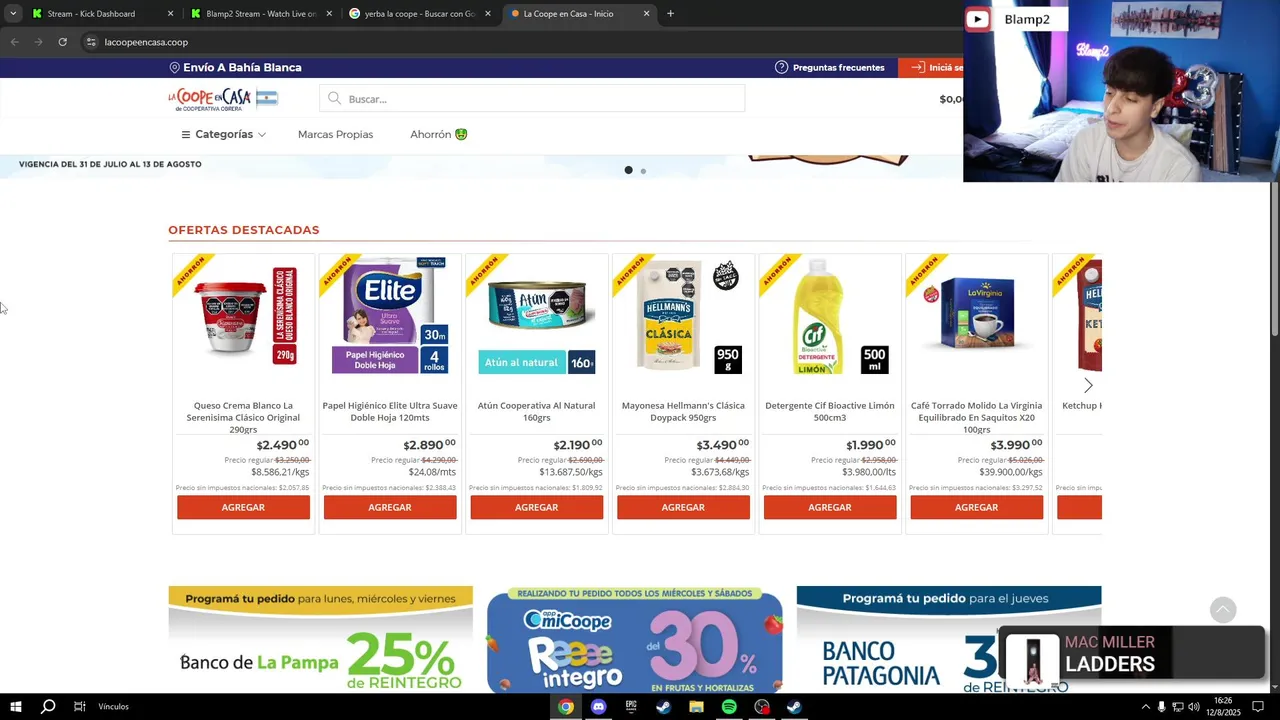Advance offers carousel with next arrow

[1088, 385]
